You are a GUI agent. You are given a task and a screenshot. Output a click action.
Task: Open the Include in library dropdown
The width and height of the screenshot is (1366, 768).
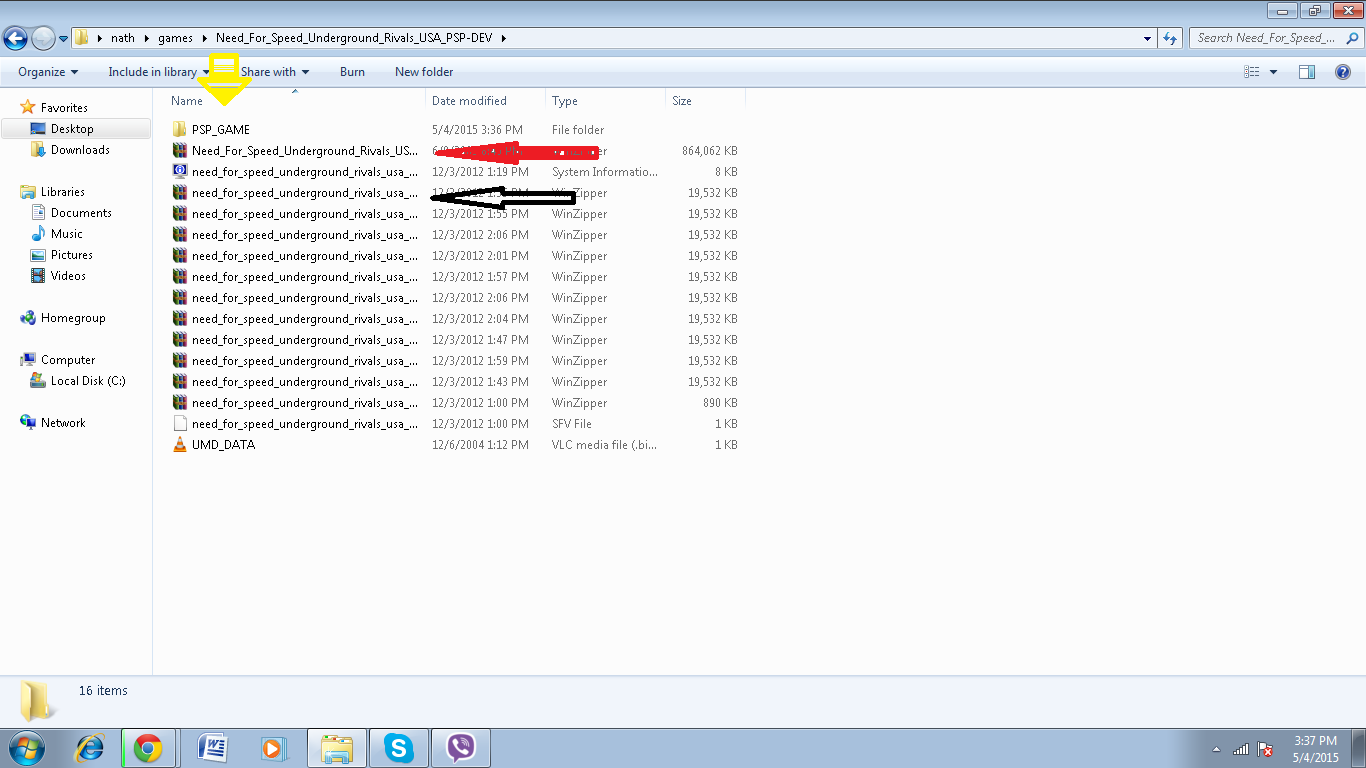[x=159, y=72]
